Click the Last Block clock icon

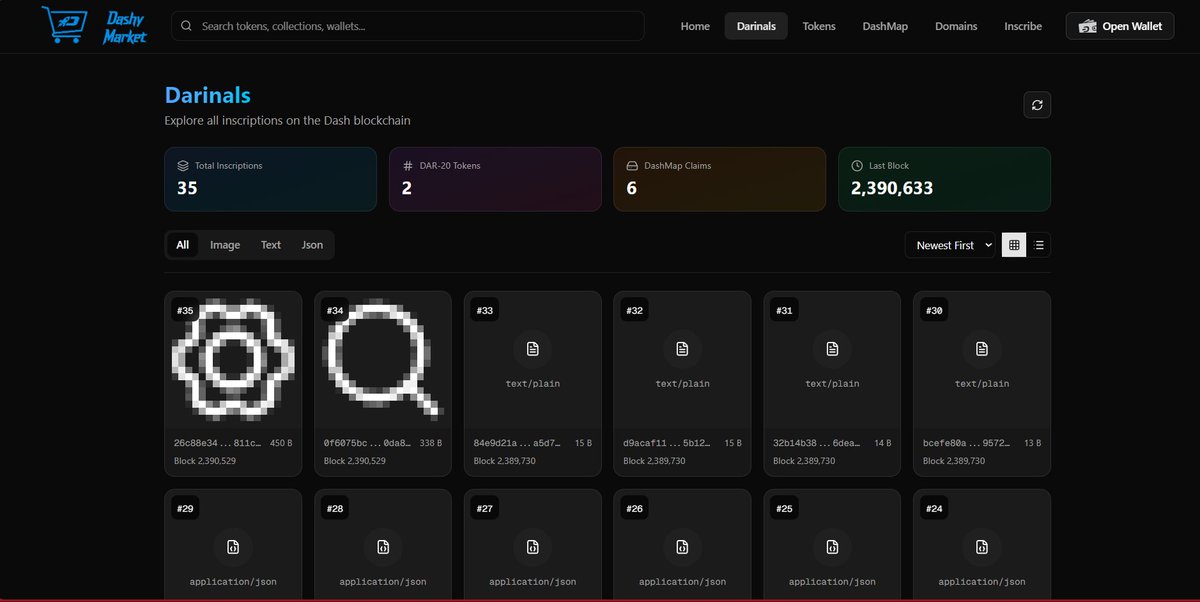click(857, 165)
